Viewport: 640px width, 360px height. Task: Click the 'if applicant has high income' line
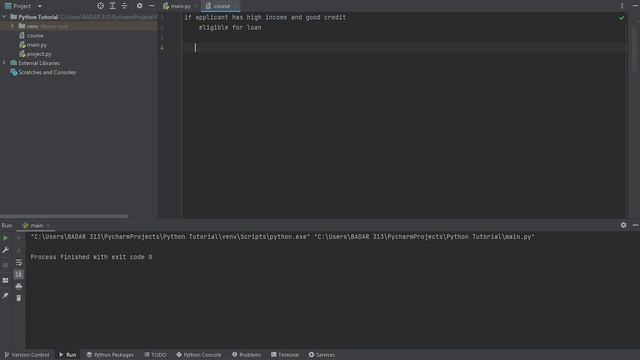[x=265, y=18]
